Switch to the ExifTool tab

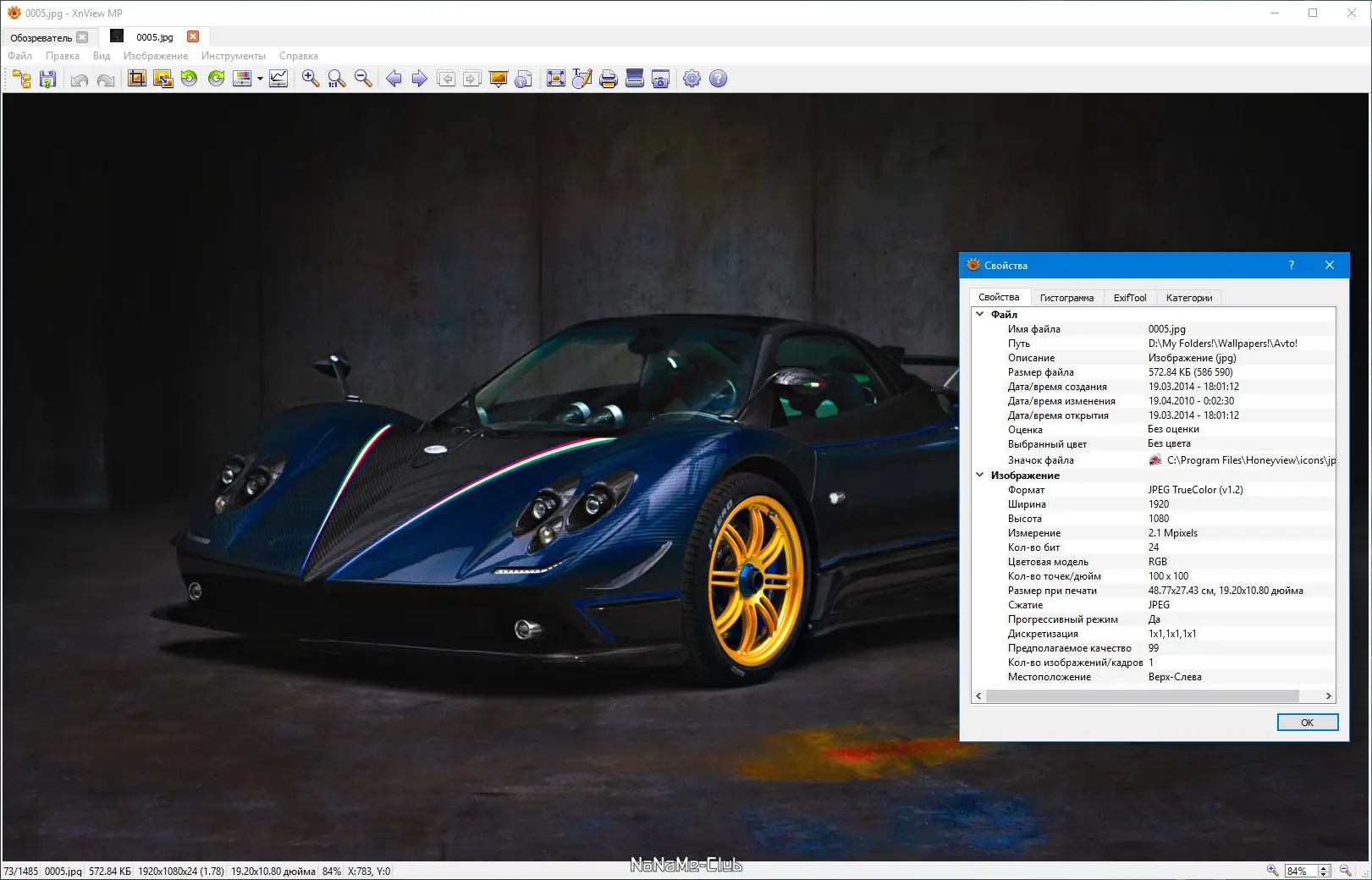tap(1130, 298)
